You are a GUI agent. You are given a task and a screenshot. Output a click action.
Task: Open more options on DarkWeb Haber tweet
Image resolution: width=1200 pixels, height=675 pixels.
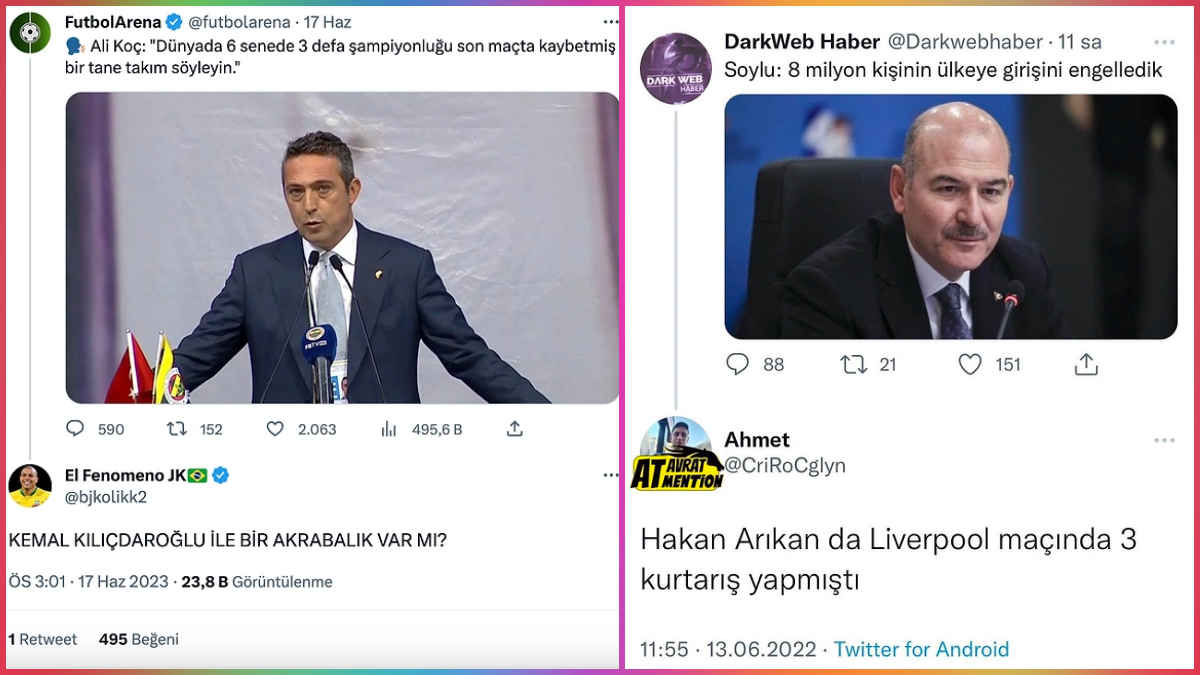[1164, 42]
